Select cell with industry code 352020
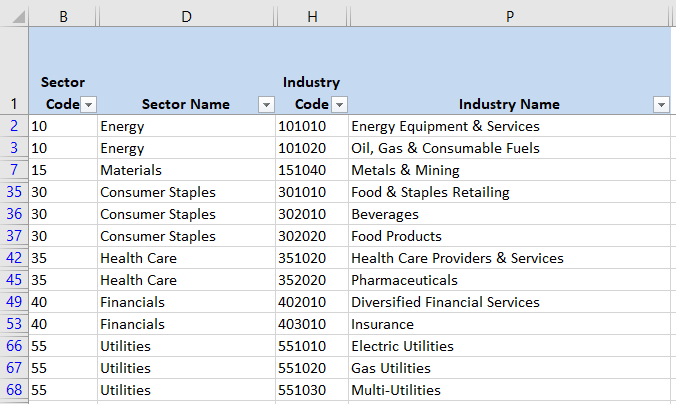 (312, 280)
